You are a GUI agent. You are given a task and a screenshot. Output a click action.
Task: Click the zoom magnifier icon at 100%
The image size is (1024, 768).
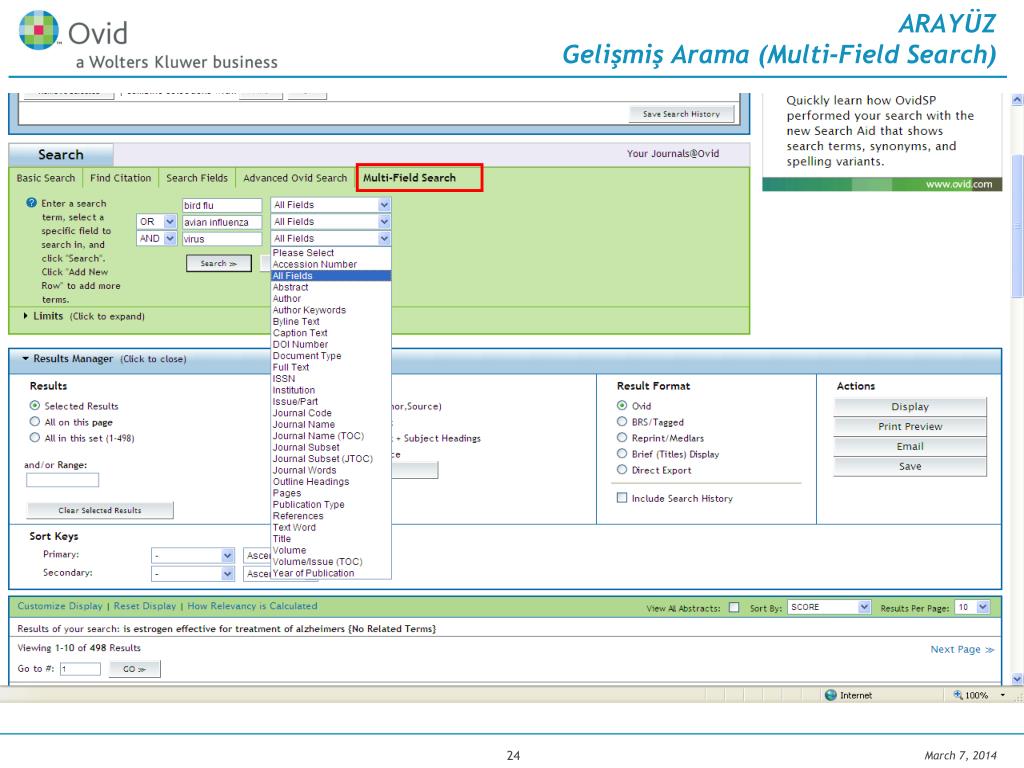coord(958,695)
